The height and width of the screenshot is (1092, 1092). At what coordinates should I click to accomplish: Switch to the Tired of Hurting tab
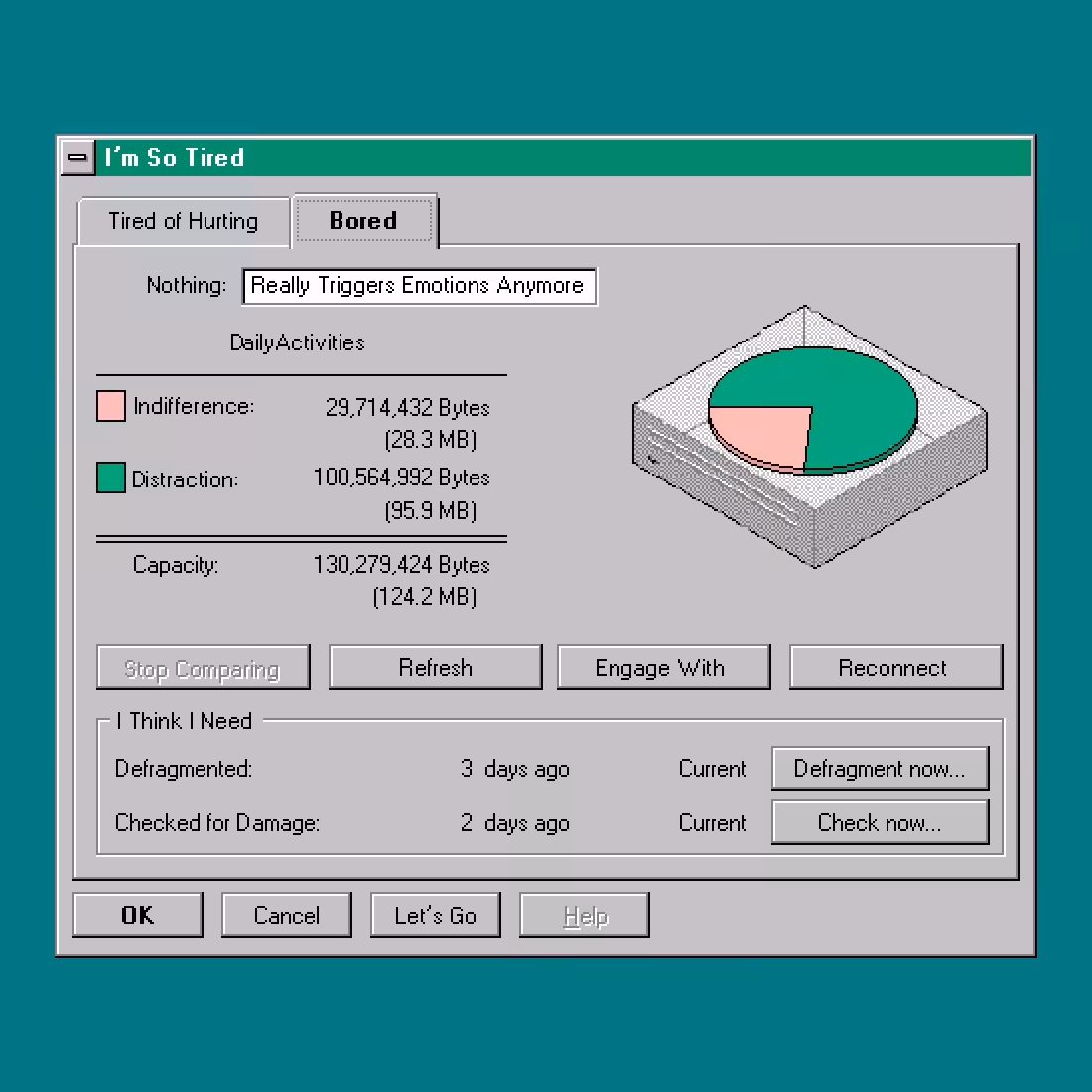pos(184,221)
